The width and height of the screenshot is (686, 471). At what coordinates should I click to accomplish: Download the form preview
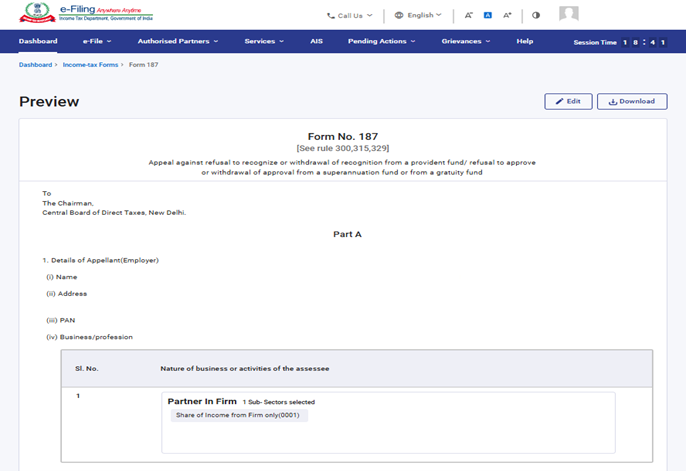coord(632,101)
